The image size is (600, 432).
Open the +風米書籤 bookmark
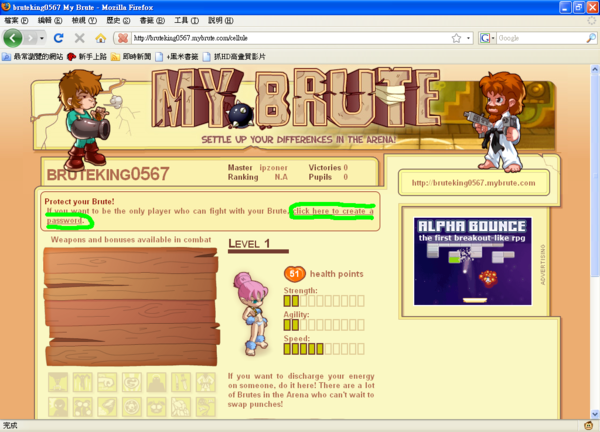click(x=177, y=57)
